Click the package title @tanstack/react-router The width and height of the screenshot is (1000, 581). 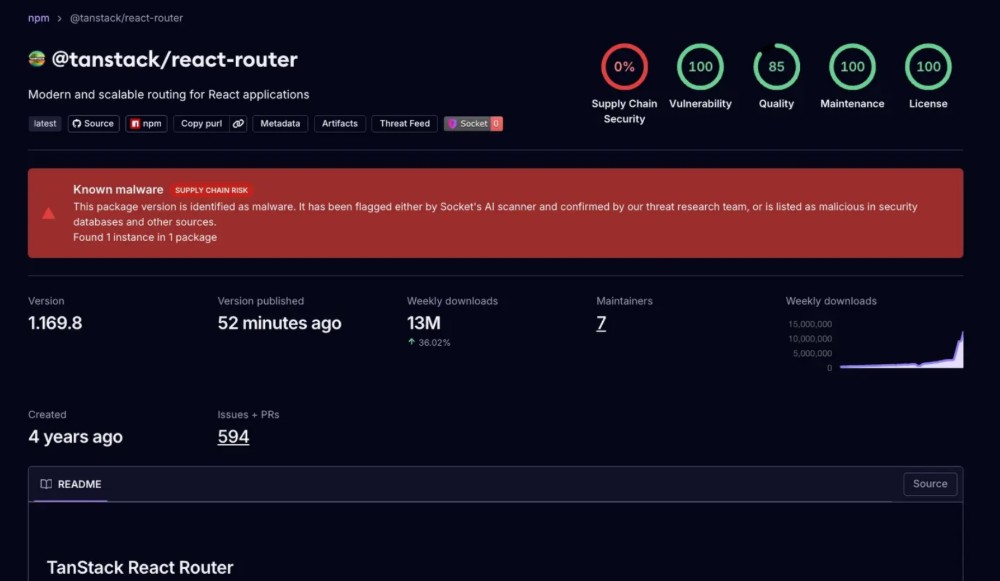tap(174, 59)
